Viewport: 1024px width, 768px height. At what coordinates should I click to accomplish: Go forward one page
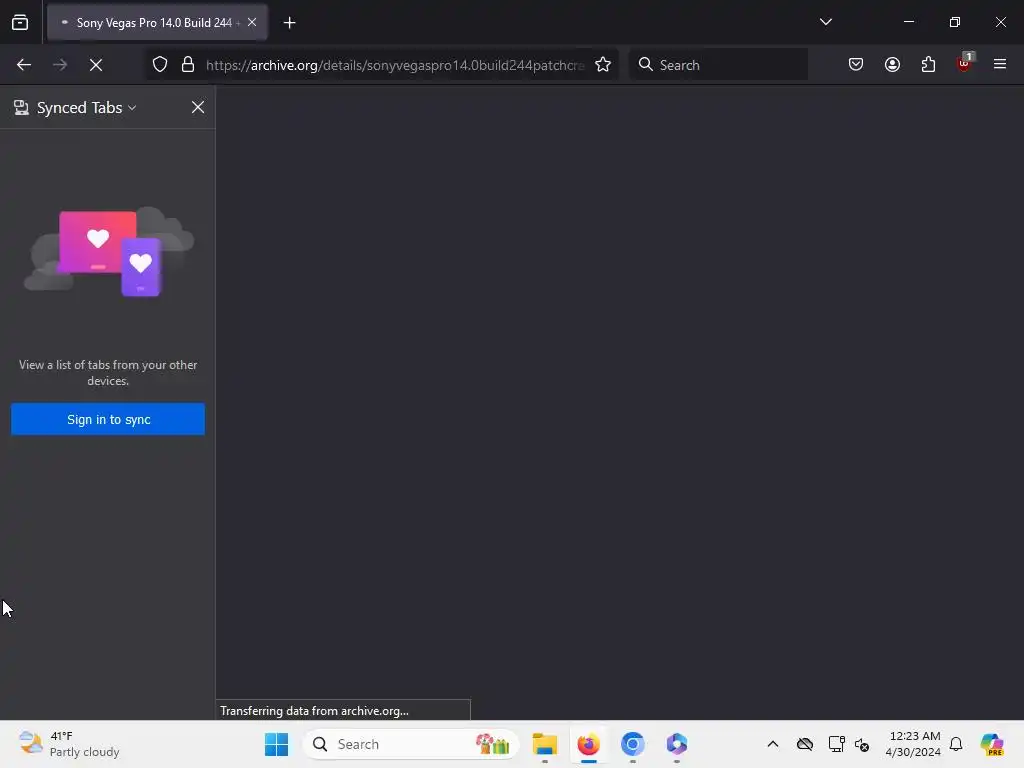(x=60, y=65)
